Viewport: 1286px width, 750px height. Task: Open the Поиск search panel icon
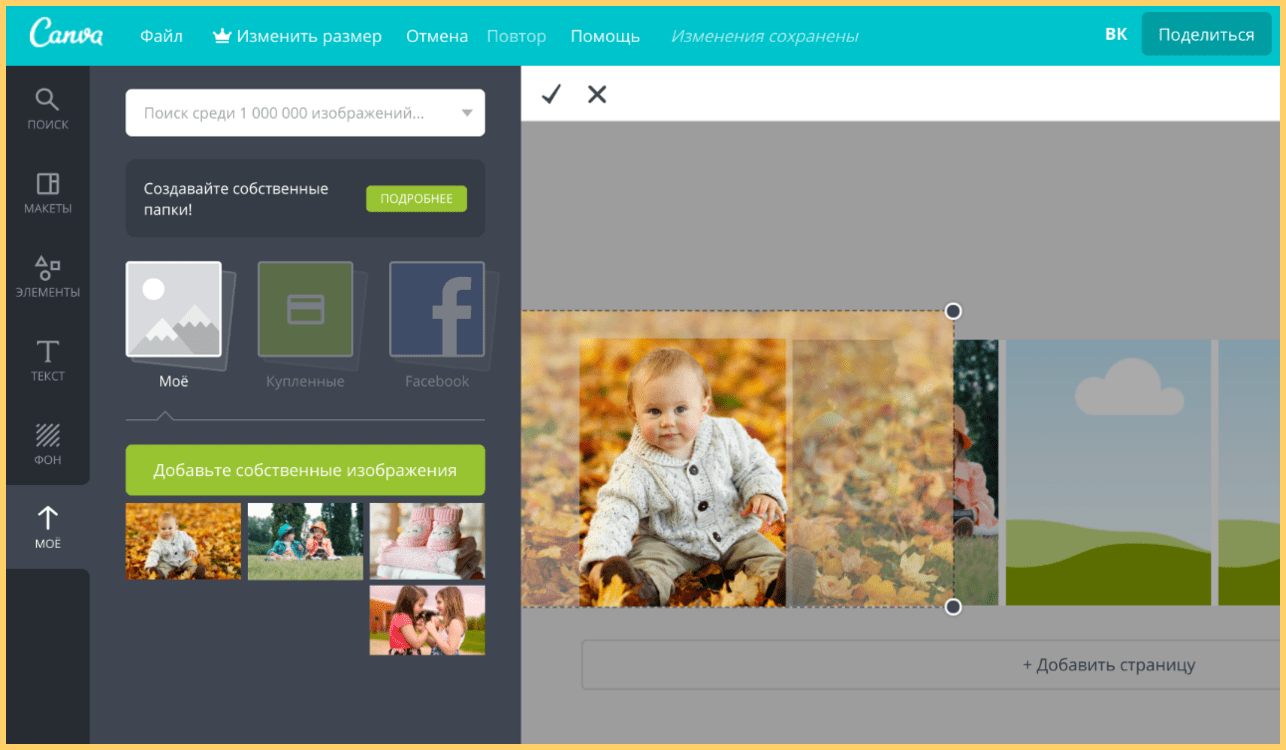tap(48, 108)
